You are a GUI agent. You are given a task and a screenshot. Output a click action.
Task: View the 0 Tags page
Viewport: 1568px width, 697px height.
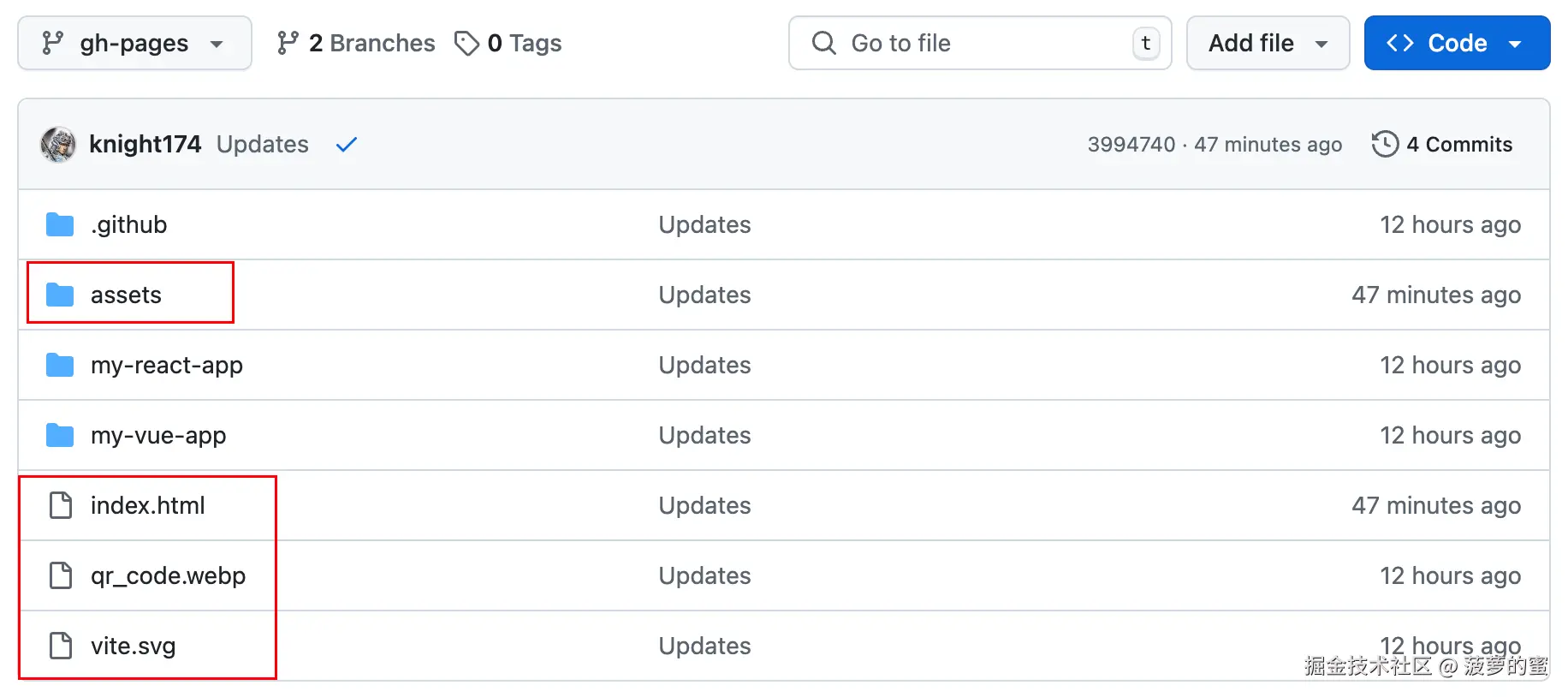(x=508, y=44)
